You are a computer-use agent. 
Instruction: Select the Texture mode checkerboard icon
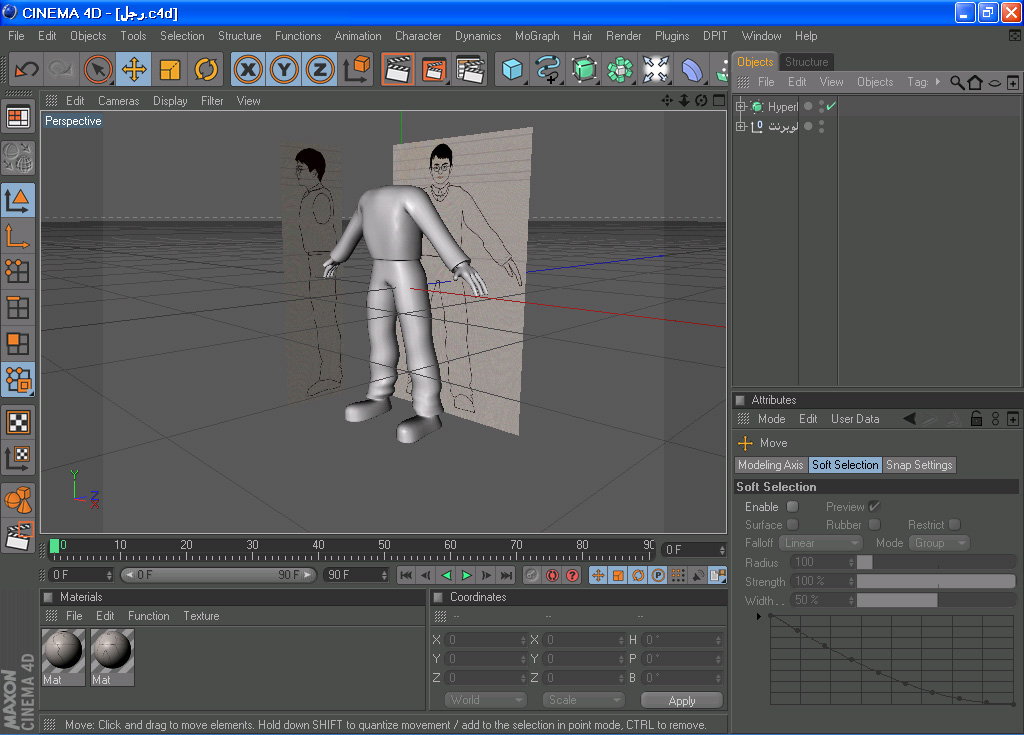coord(18,422)
